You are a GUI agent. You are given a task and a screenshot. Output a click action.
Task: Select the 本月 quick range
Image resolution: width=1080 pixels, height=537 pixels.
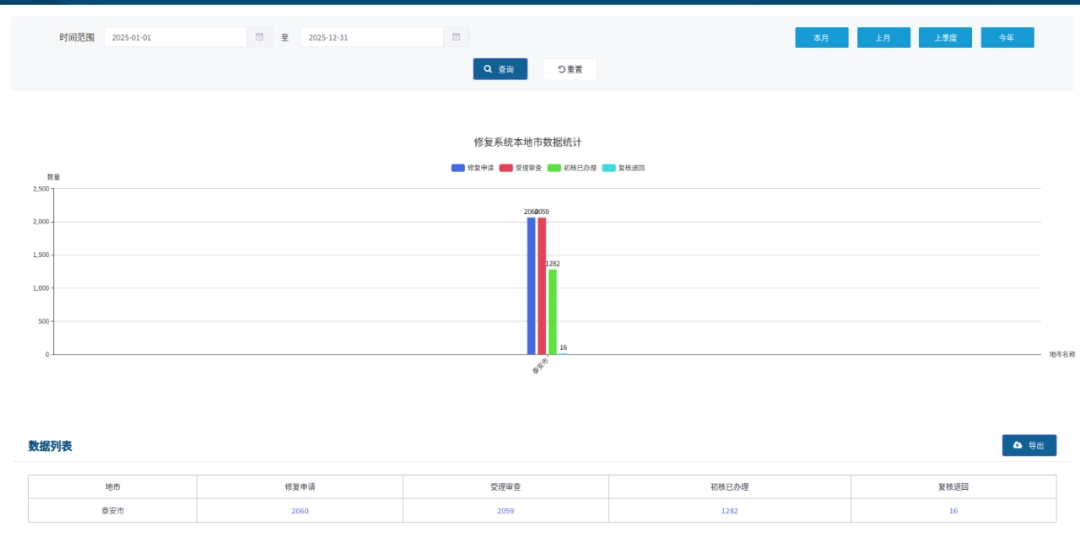coord(821,38)
